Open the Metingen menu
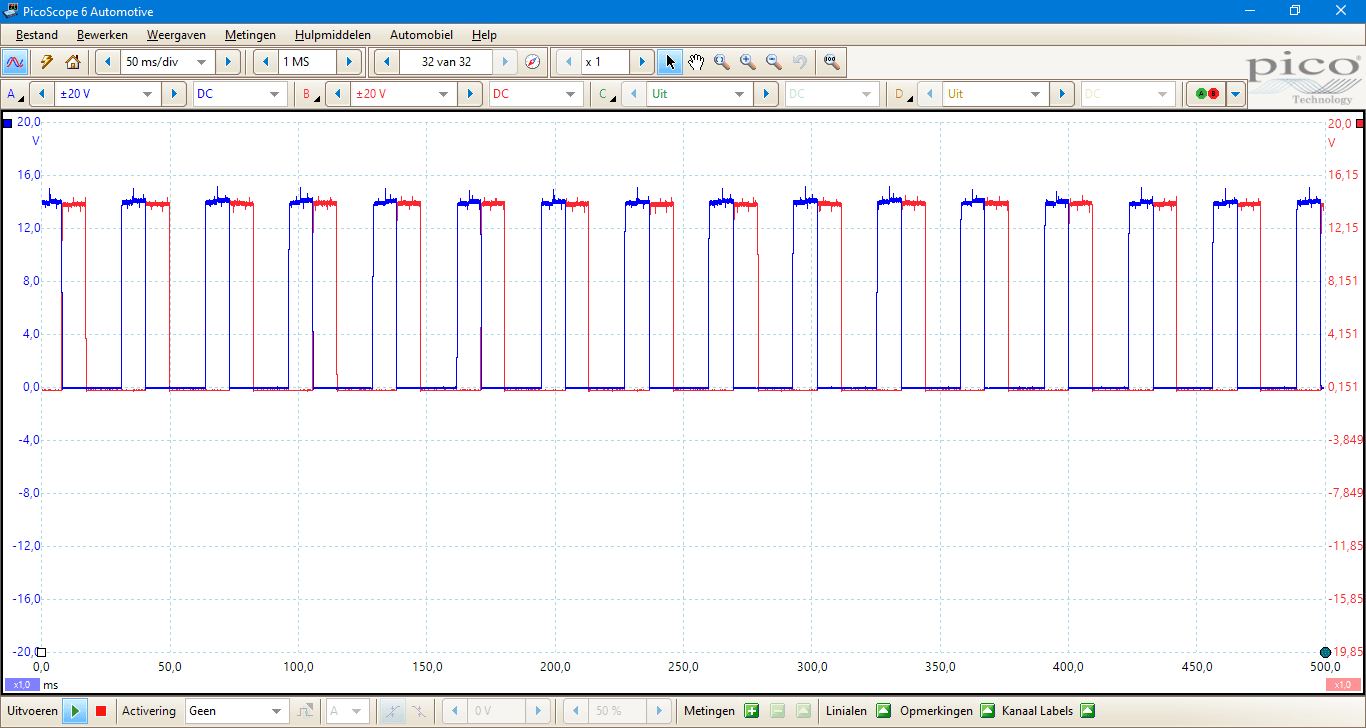Image resolution: width=1366 pixels, height=728 pixels. [250, 35]
